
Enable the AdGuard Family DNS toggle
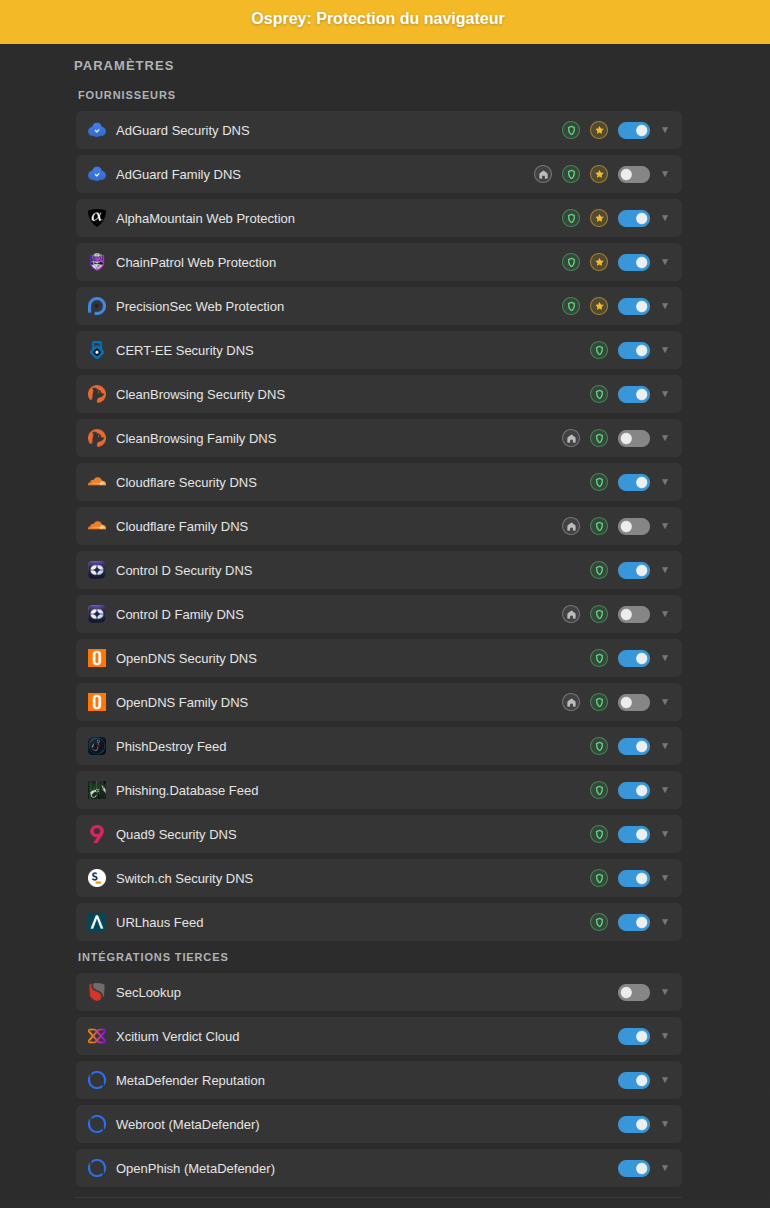coord(634,174)
